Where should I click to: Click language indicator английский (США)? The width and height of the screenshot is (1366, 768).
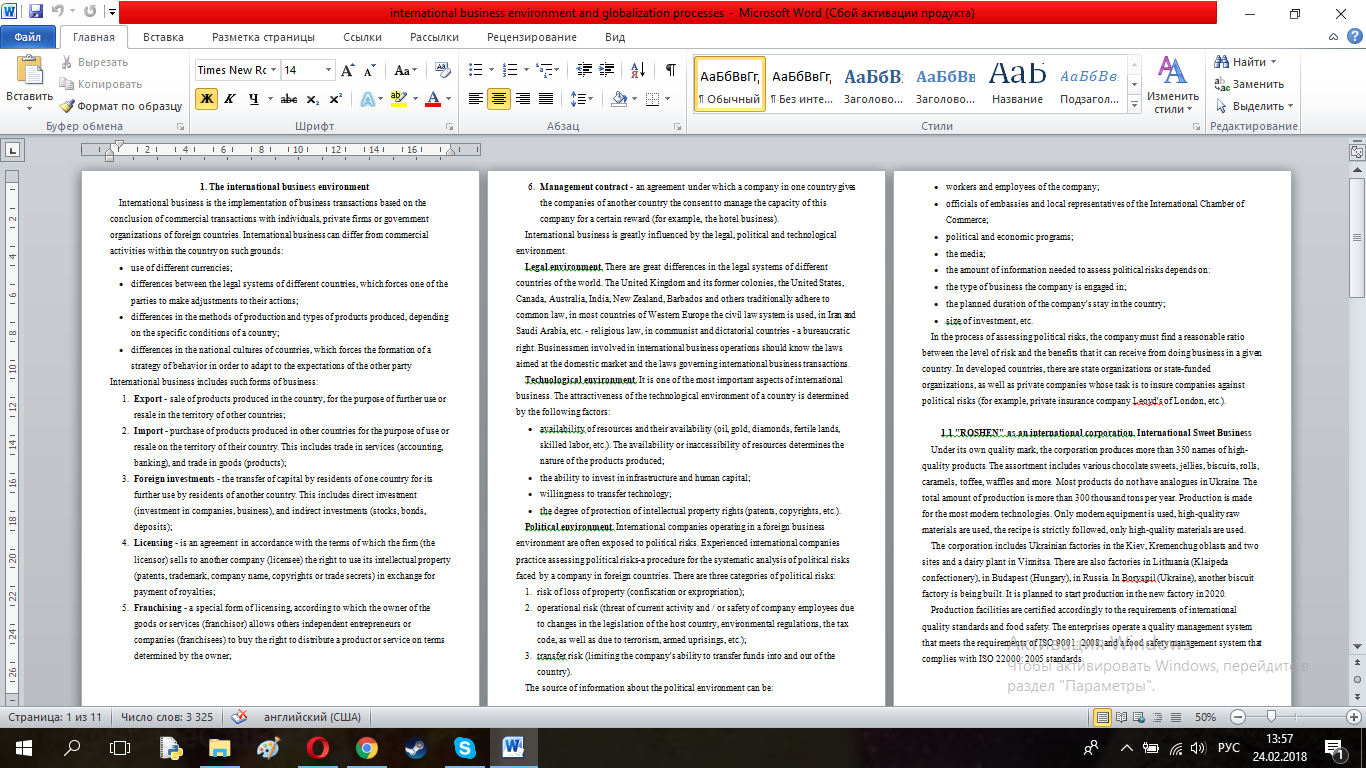pos(310,717)
